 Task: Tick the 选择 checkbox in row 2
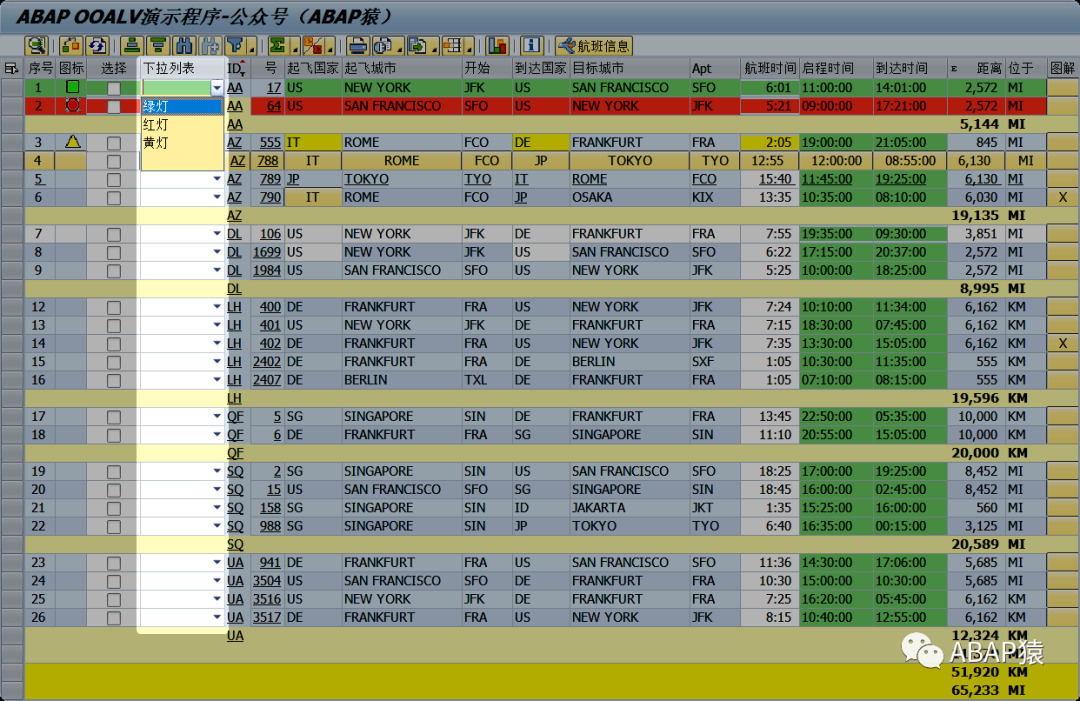click(114, 107)
